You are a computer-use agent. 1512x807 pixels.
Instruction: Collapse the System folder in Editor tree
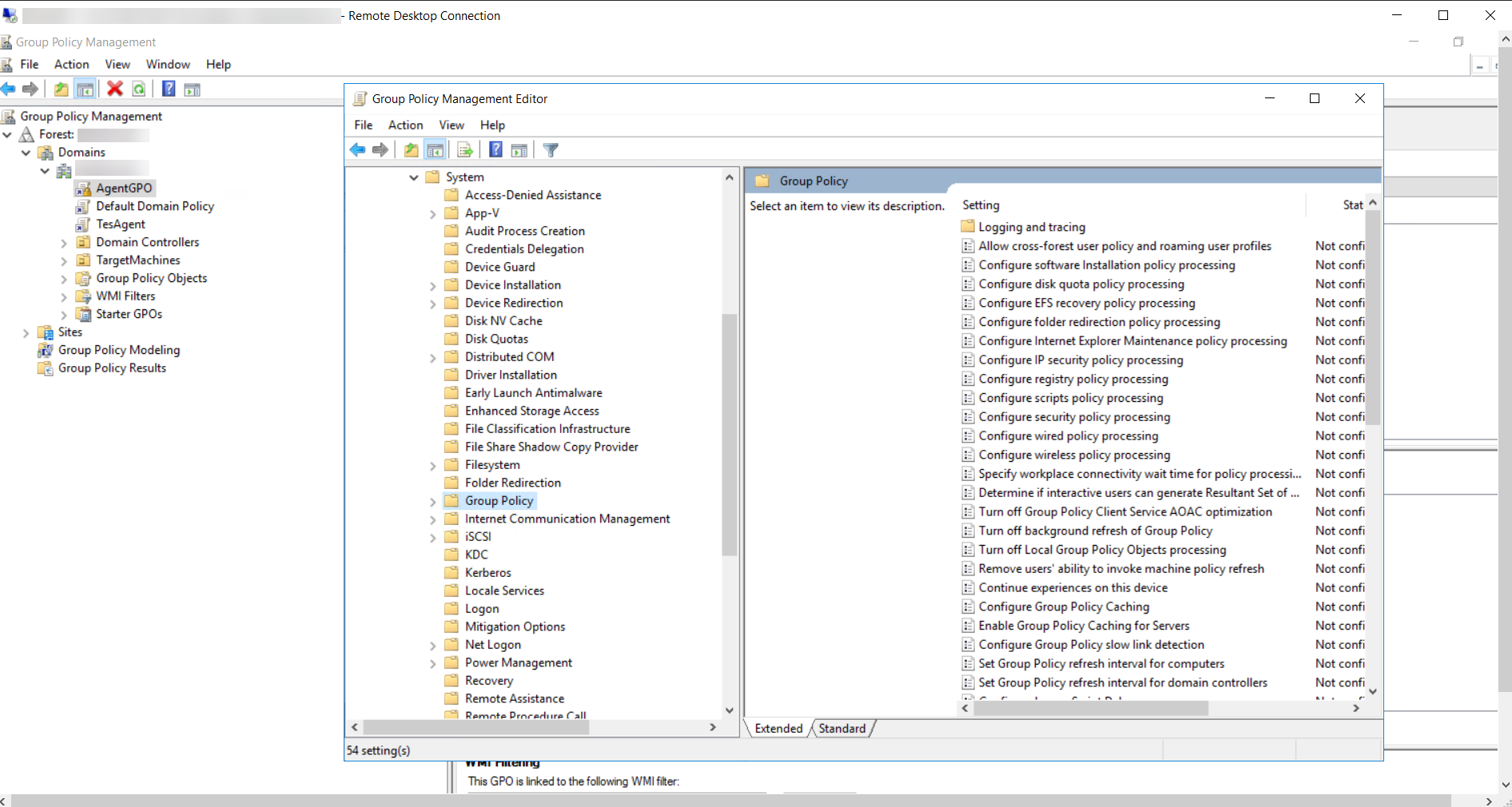click(x=414, y=177)
